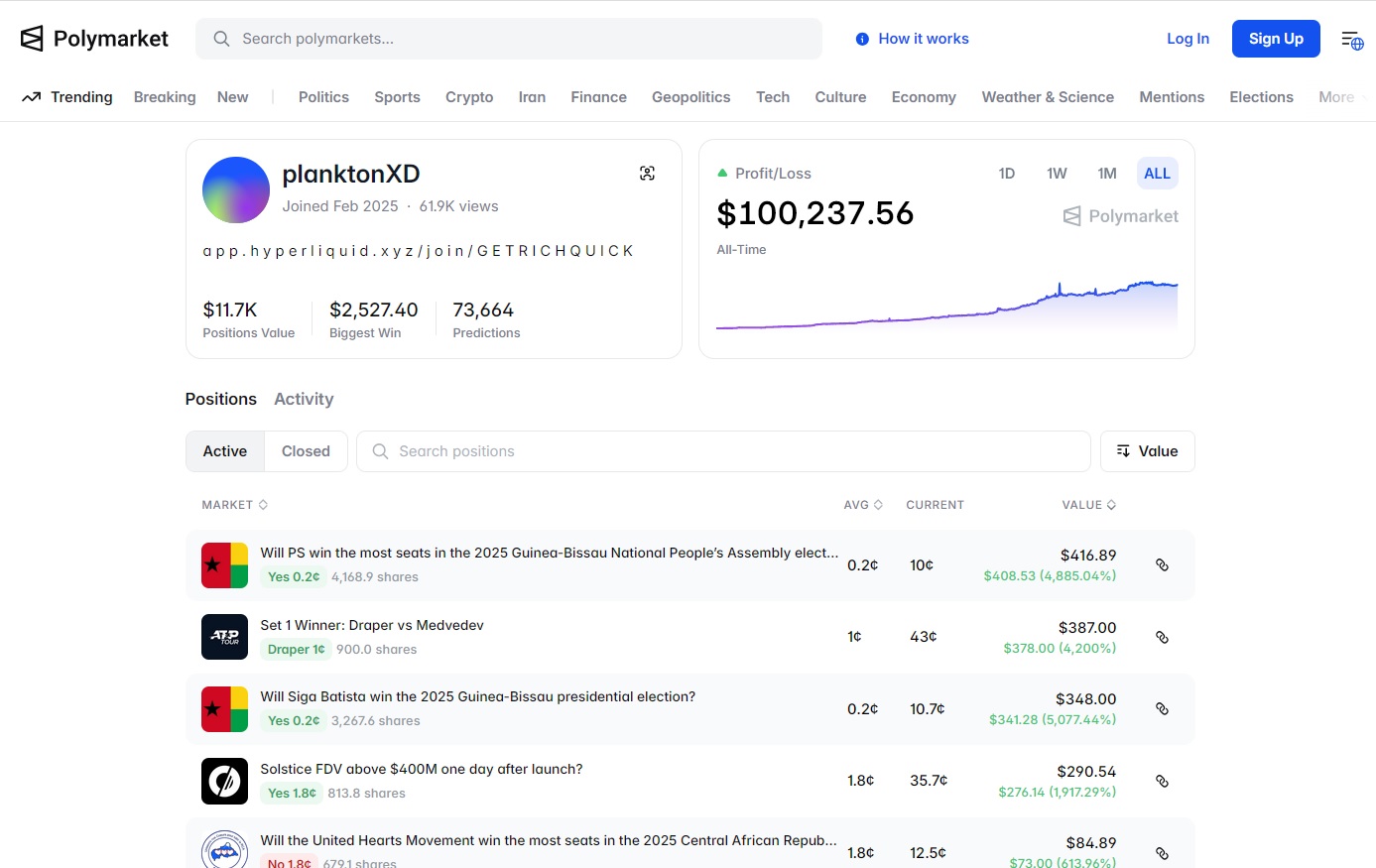The height and width of the screenshot is (868, 1376).
Task: Open the Siga Batista market flag thumbnail
Action: [224, 709]
